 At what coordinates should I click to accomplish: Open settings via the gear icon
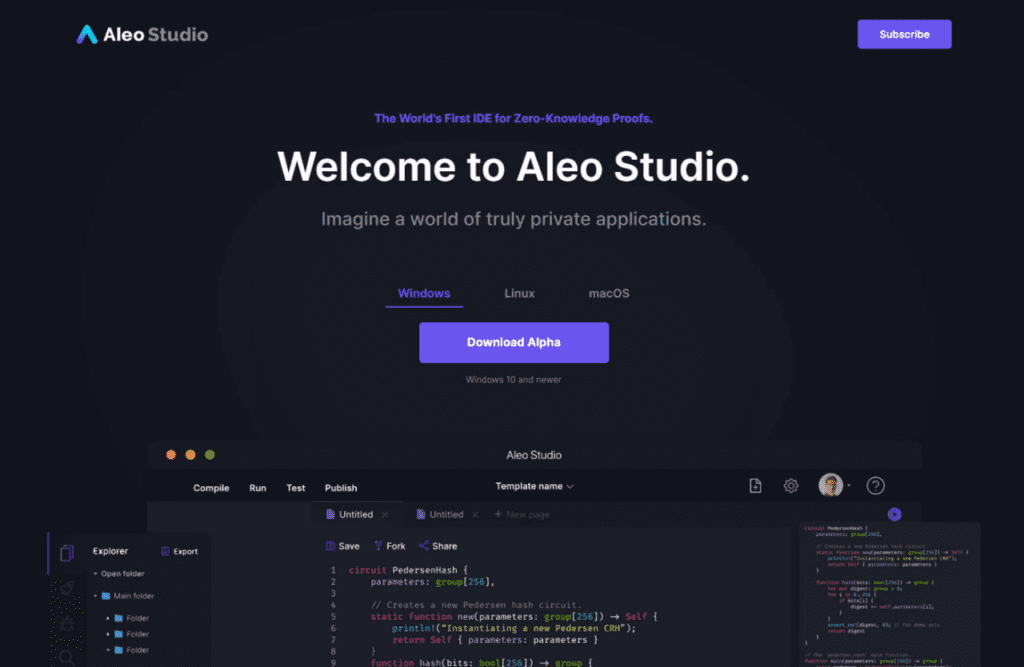click(x=791, y=486)
